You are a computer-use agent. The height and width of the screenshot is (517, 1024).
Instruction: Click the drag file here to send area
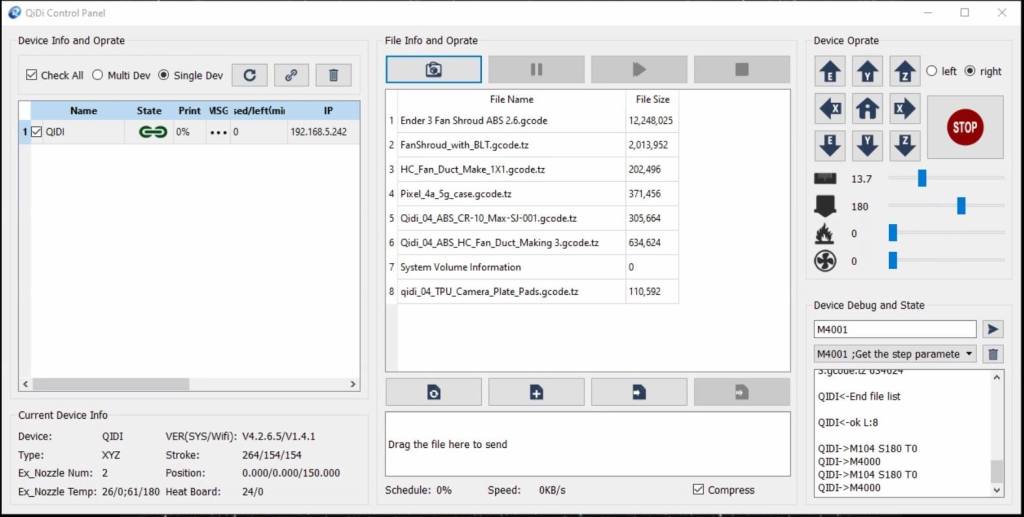pos(588,444)
